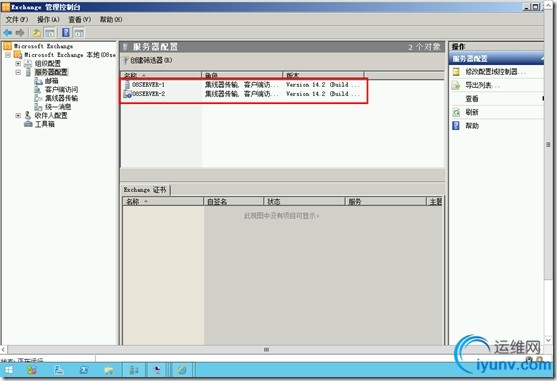557x381 pixels.
Task: Click the 08SERVER-1 server icon
Action: [x=127, y=85]
